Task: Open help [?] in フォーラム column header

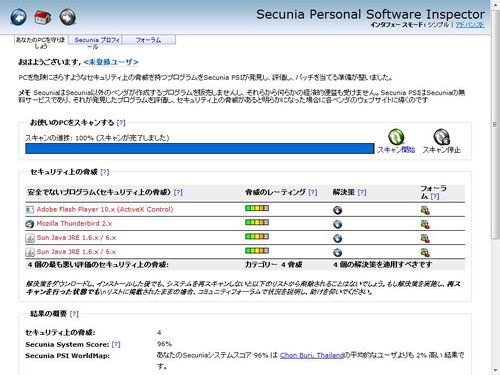Action: pos(435,196)
